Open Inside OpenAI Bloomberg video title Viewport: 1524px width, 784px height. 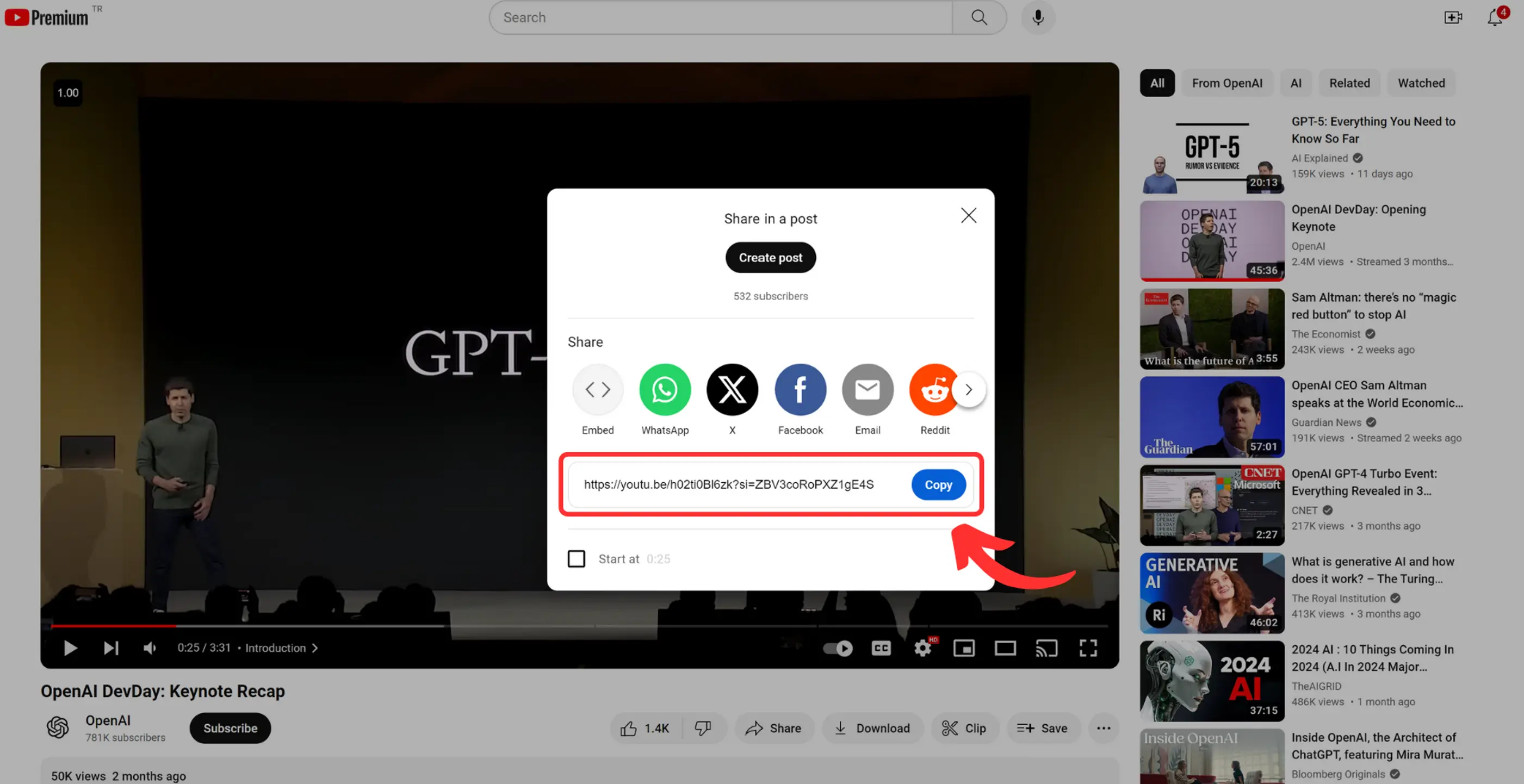pyautogui.click(x=1377, y=745)
